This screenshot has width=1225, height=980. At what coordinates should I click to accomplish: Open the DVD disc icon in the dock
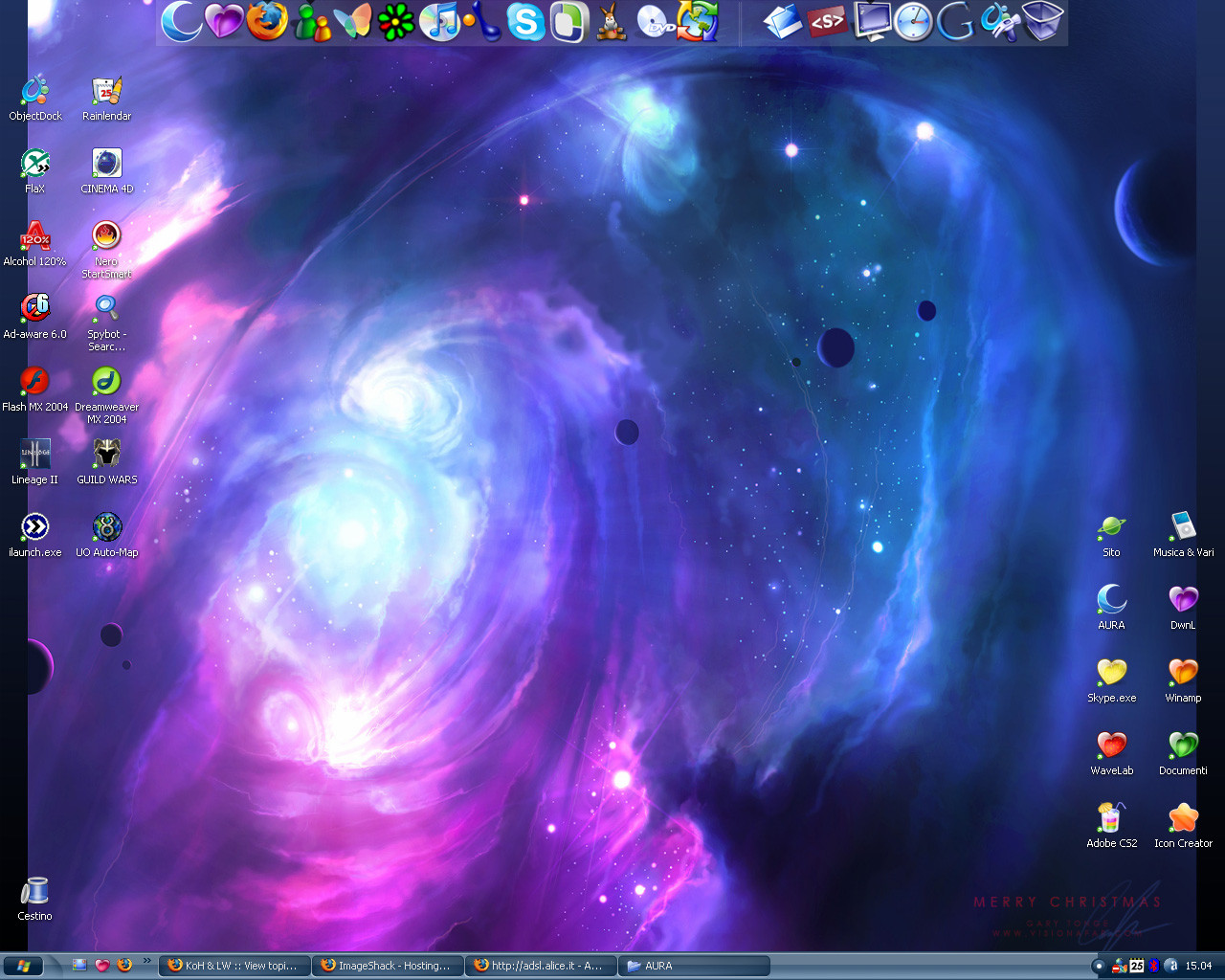(655, 21)
